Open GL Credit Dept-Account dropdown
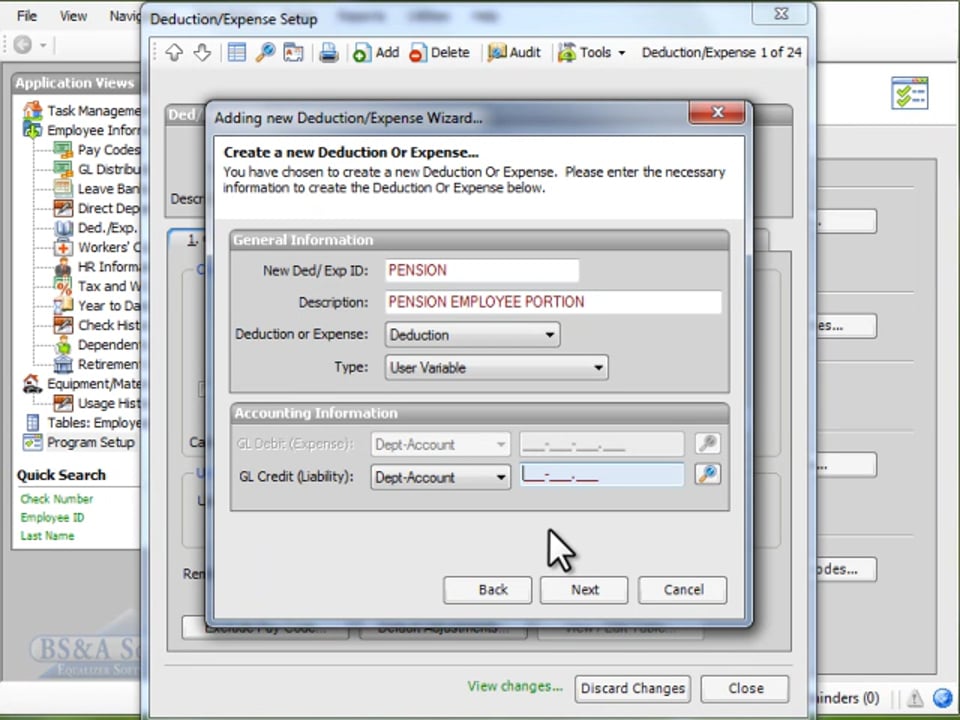The width and height of the screenshot is (960, 720). [440, 478]
